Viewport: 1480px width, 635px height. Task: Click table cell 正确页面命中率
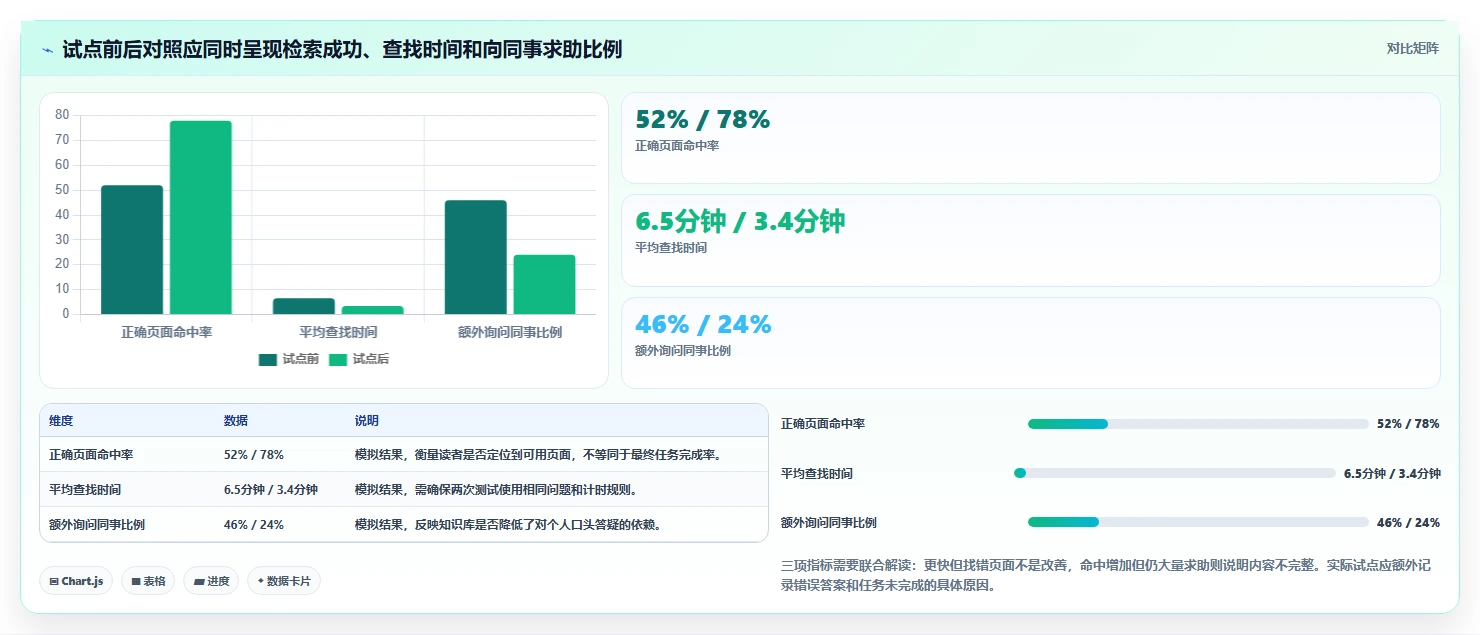point(91,455)
